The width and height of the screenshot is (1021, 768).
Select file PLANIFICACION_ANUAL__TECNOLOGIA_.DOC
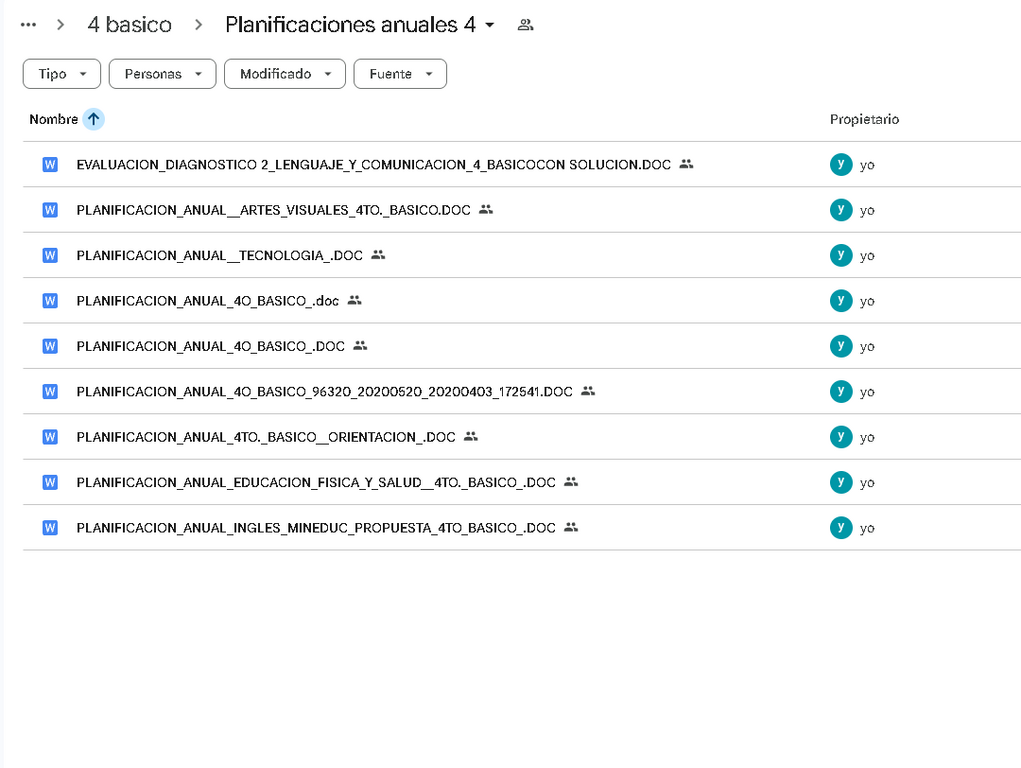pyautogui.click(x=219, y=256)
